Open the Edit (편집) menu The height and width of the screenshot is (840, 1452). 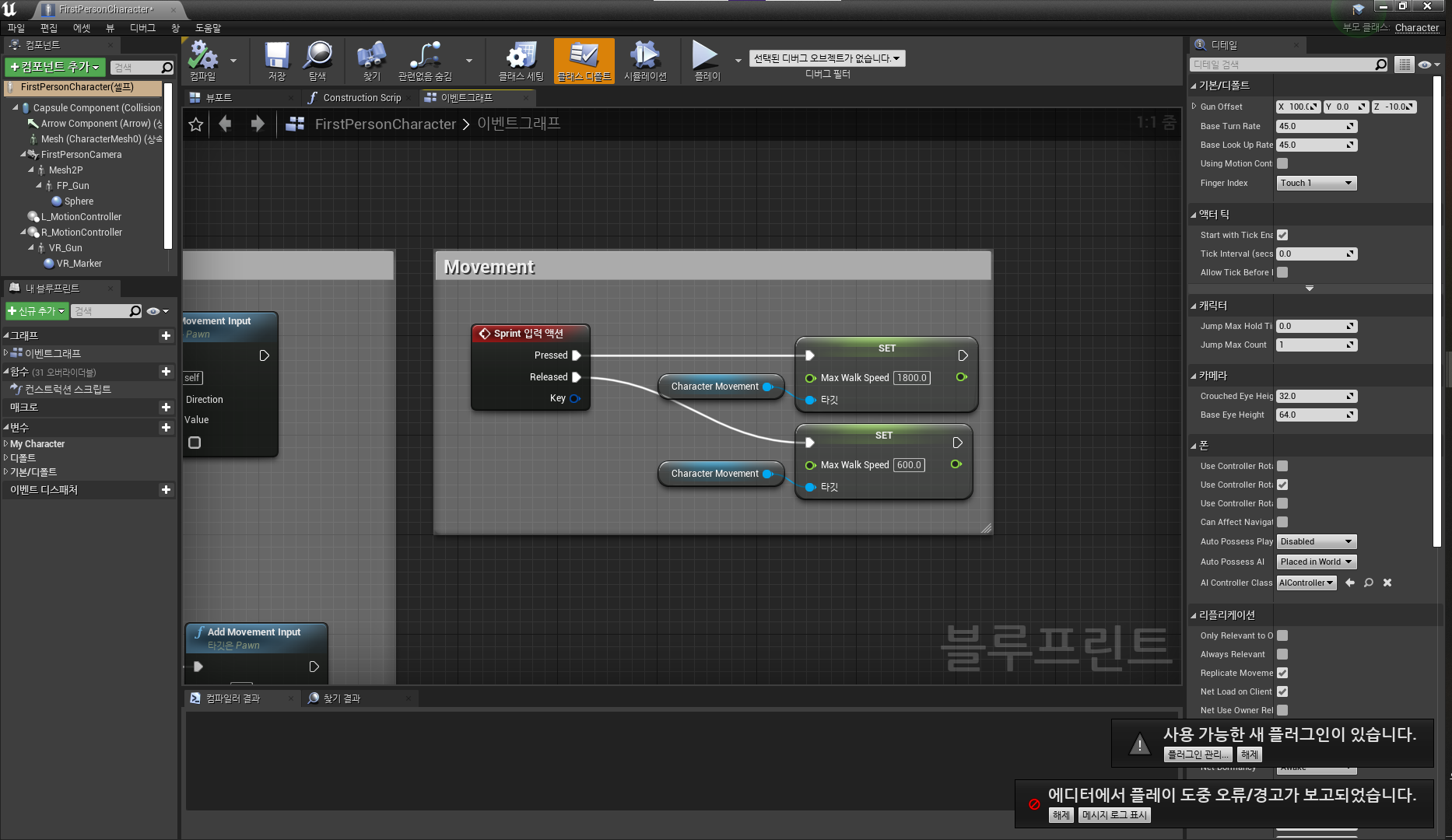click(49, 28)
